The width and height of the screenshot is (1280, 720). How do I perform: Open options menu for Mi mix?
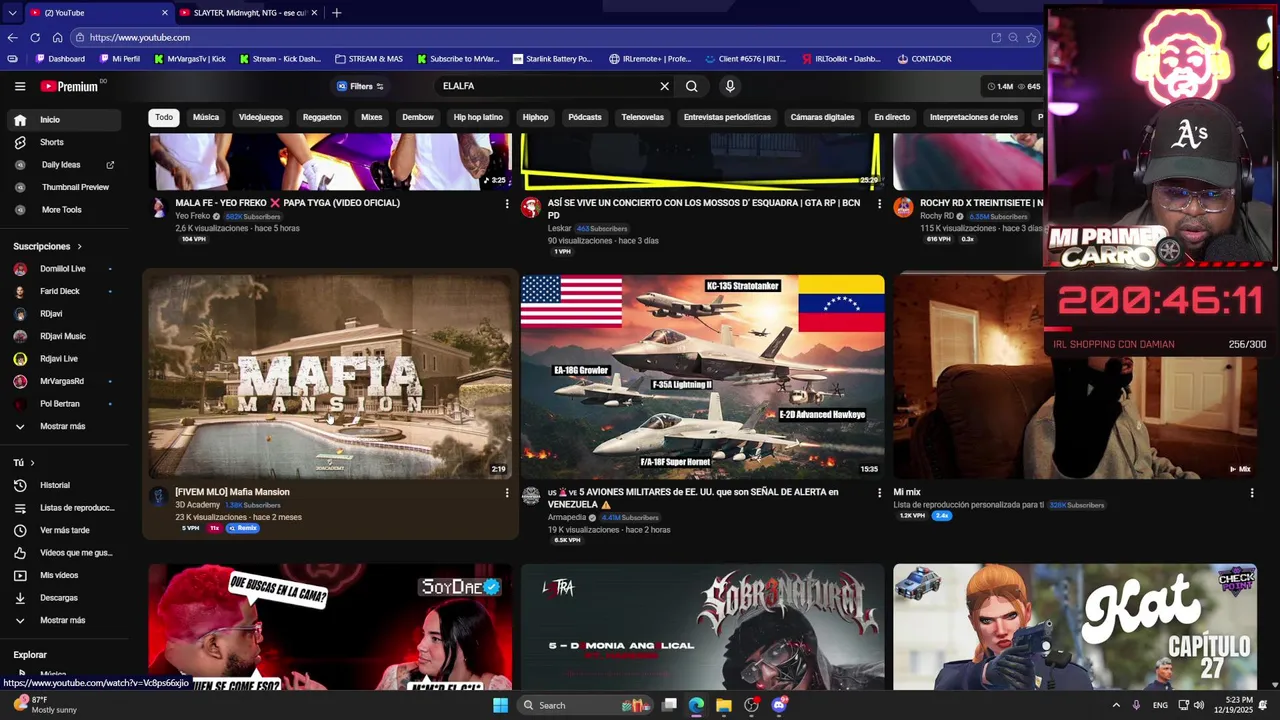(1251, 492)
